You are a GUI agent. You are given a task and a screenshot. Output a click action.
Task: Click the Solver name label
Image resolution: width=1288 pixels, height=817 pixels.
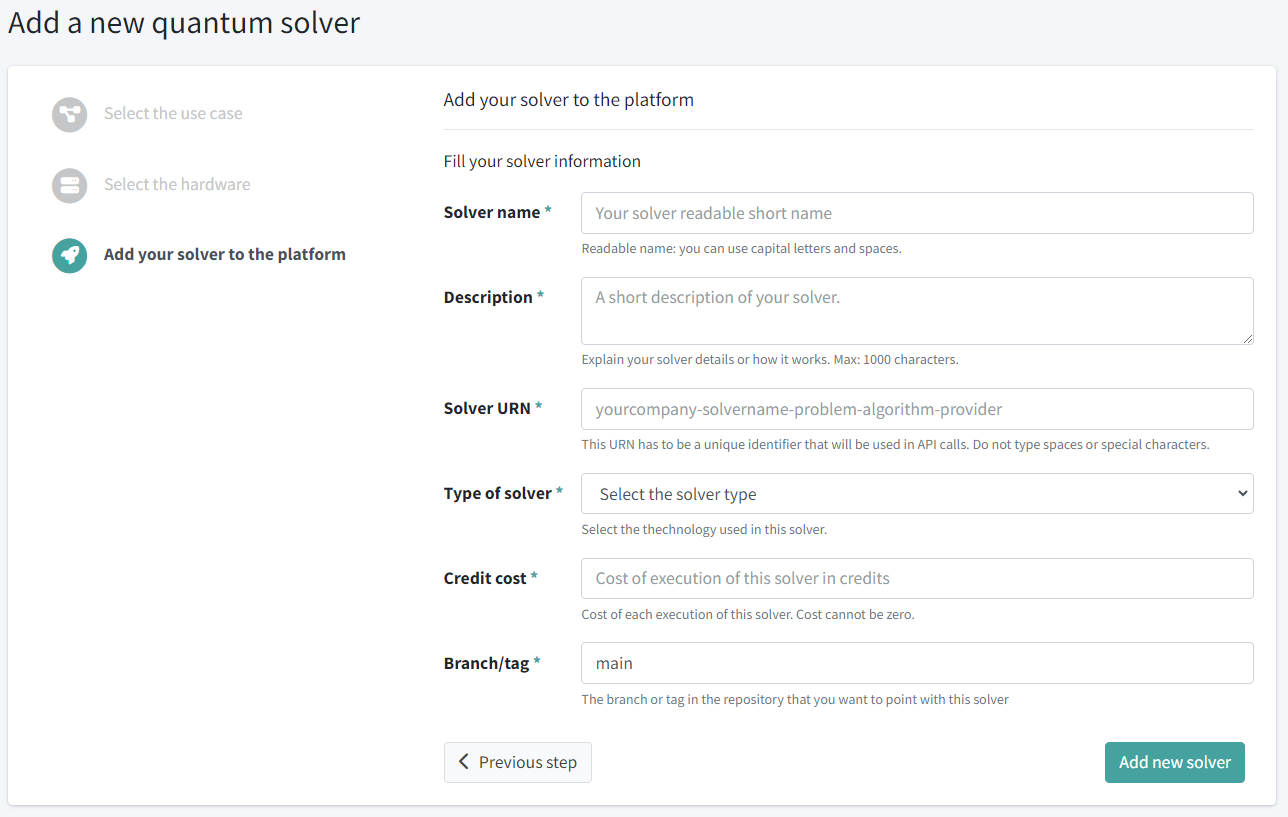[x=492, y=213]
